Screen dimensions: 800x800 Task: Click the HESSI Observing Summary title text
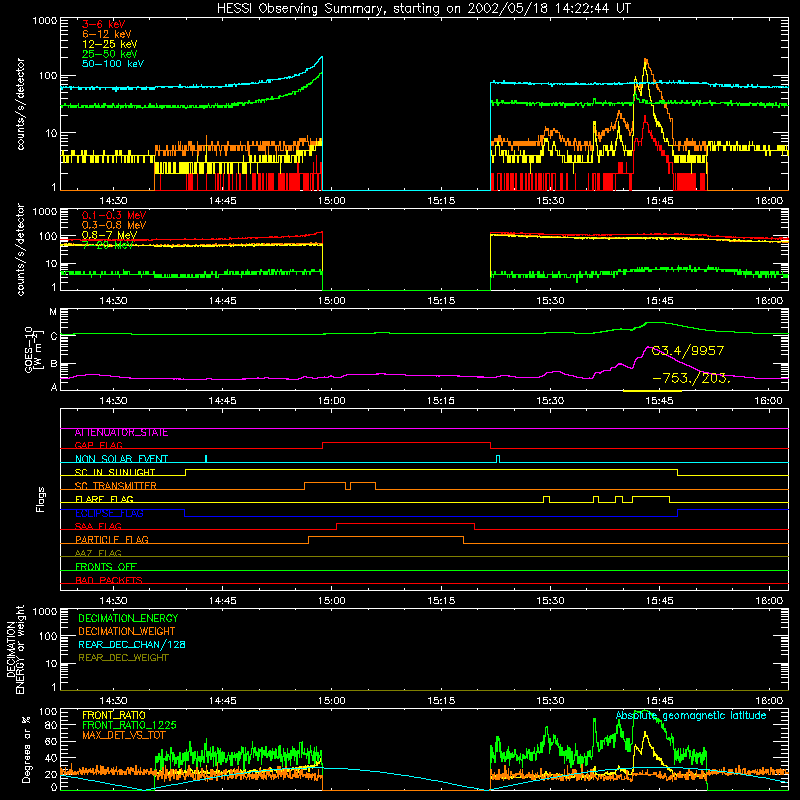pos(423,9)
